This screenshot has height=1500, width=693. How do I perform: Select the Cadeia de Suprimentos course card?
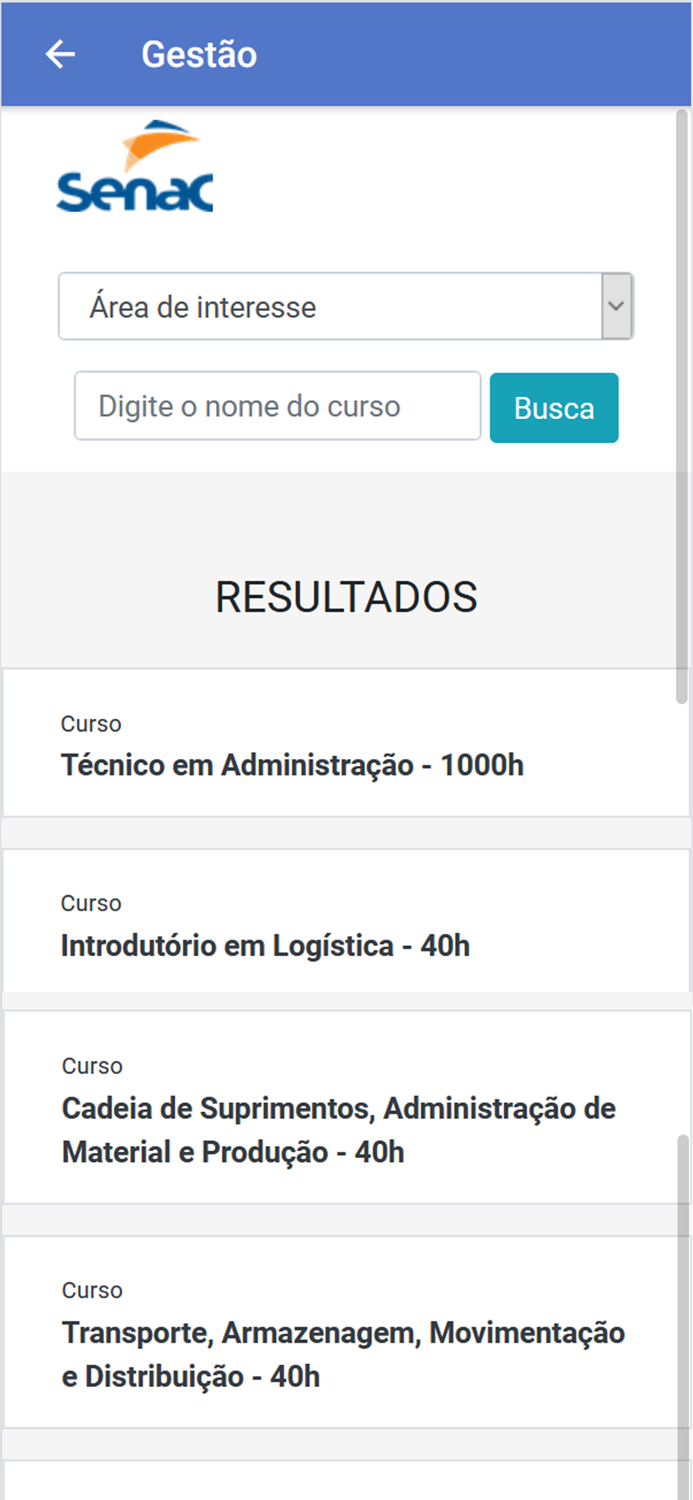point(339,1108)
